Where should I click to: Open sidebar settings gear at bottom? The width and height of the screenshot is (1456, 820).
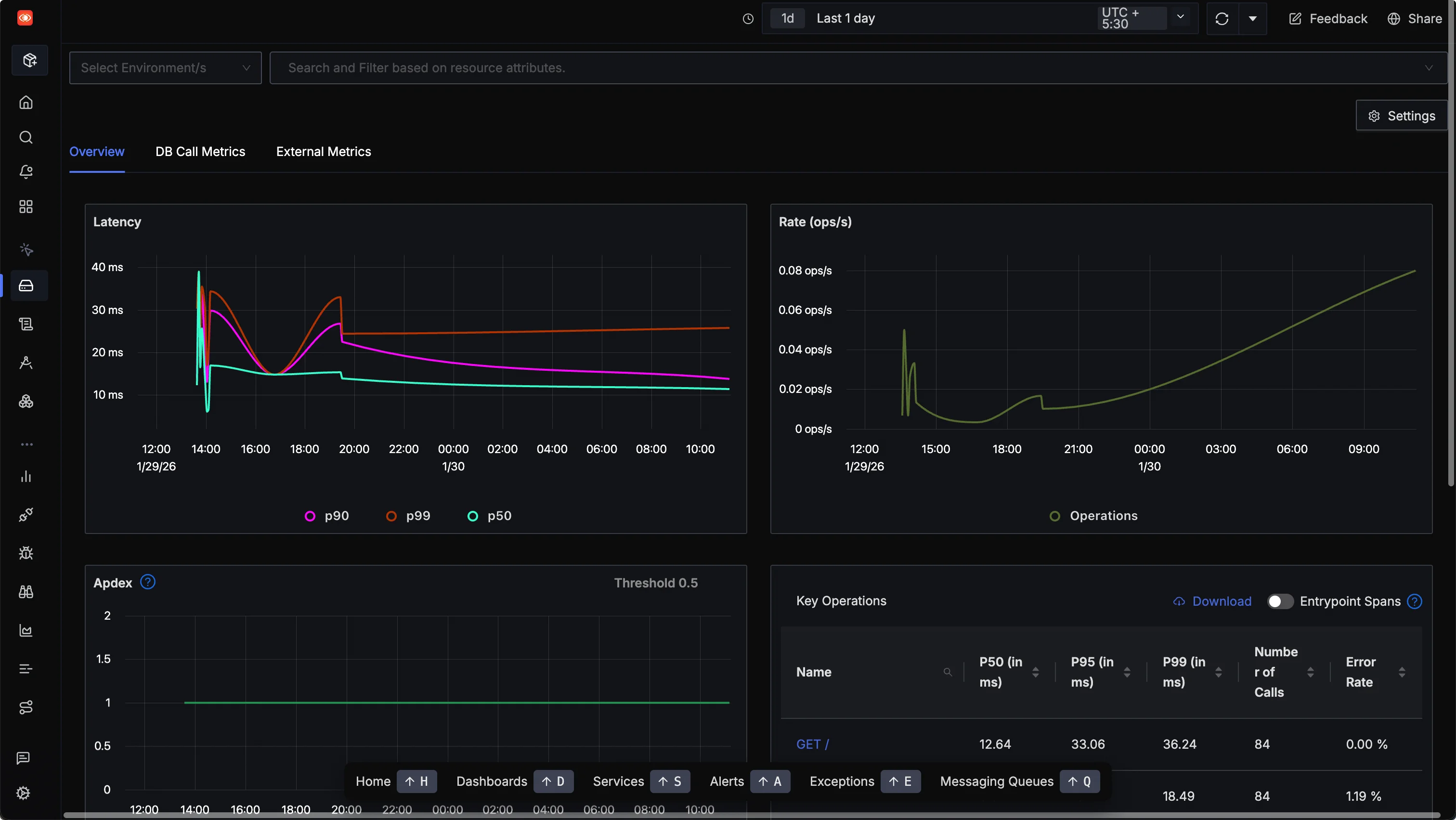click(23, 793)
